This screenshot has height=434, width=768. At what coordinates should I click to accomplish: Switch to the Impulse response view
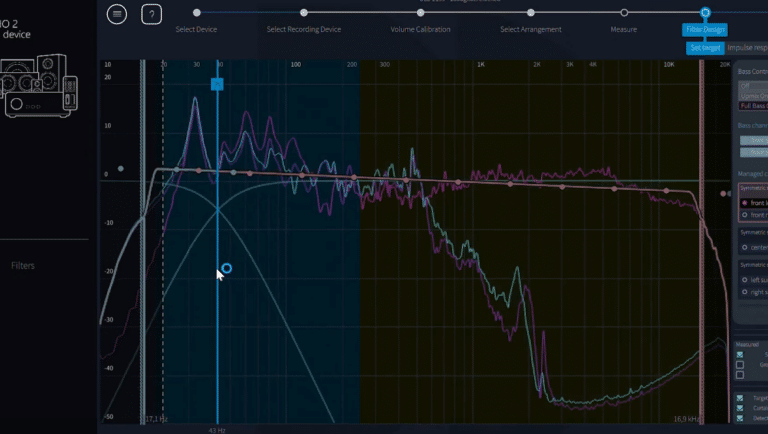click(x=747, y=48)
